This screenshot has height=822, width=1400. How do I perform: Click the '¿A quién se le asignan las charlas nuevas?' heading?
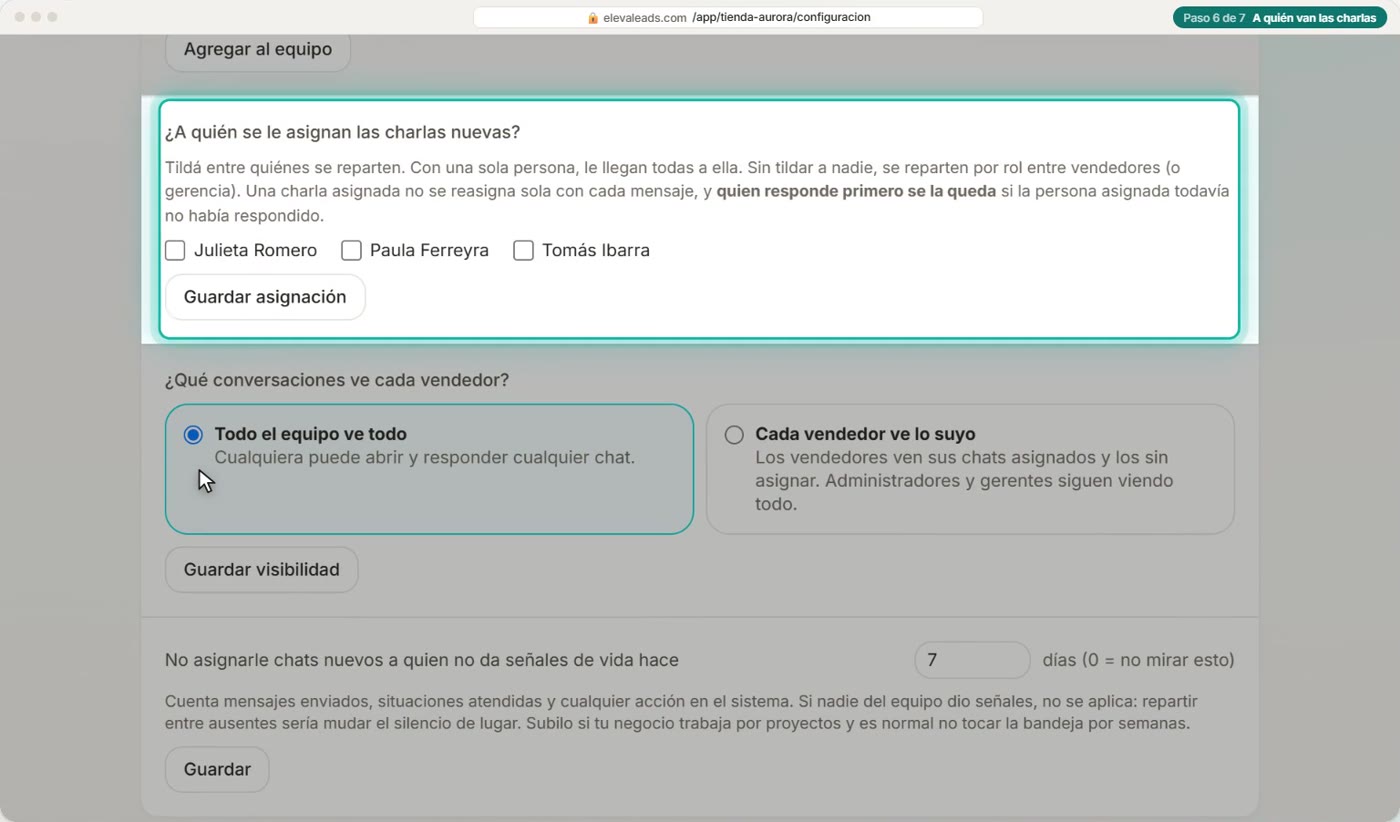[x=342, y=132]
